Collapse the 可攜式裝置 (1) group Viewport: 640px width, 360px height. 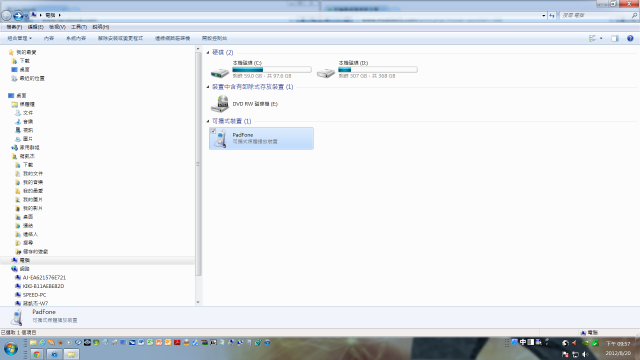tap(208, 121)
